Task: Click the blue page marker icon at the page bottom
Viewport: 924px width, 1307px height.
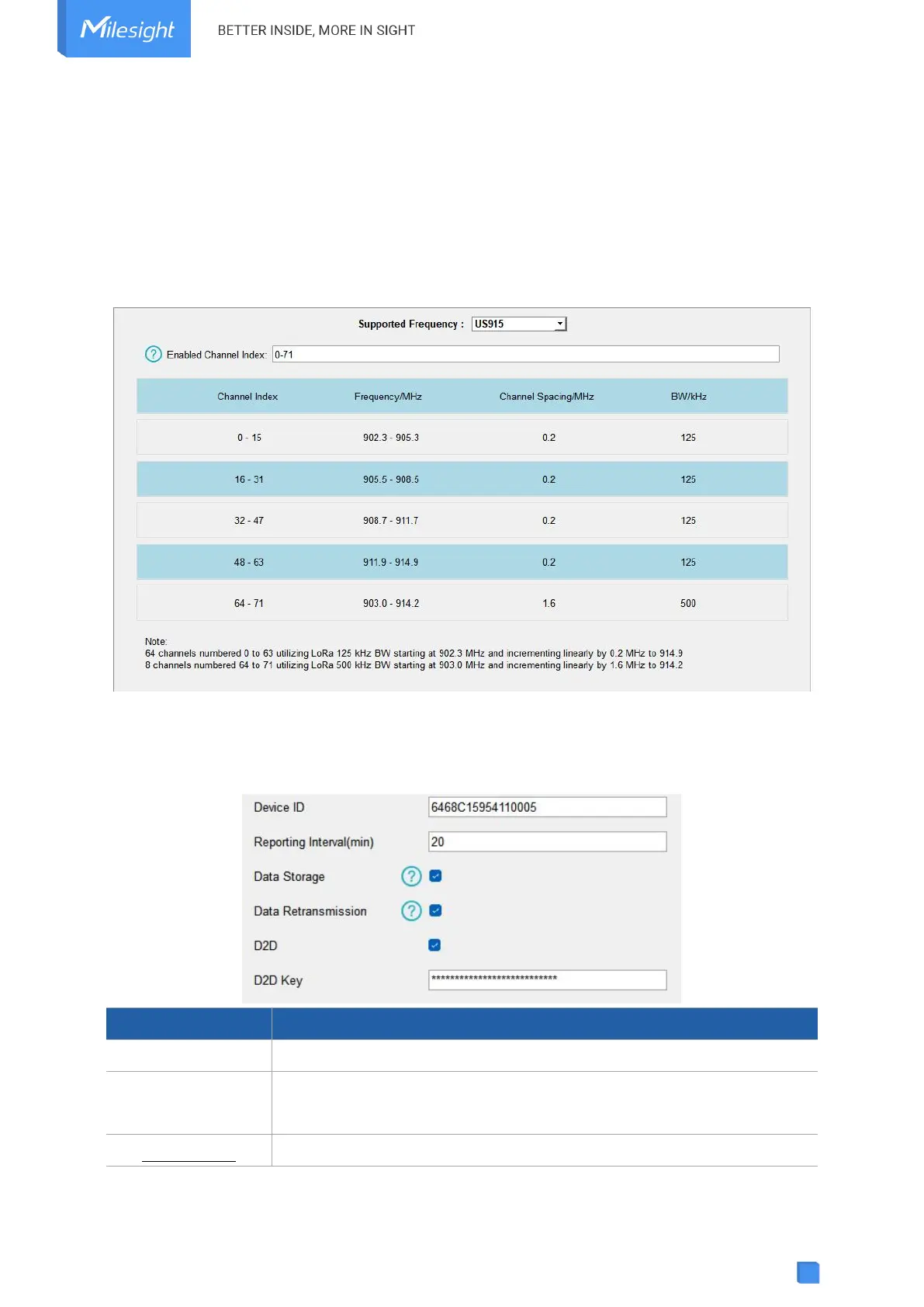Action: (x=808, y=1273)
